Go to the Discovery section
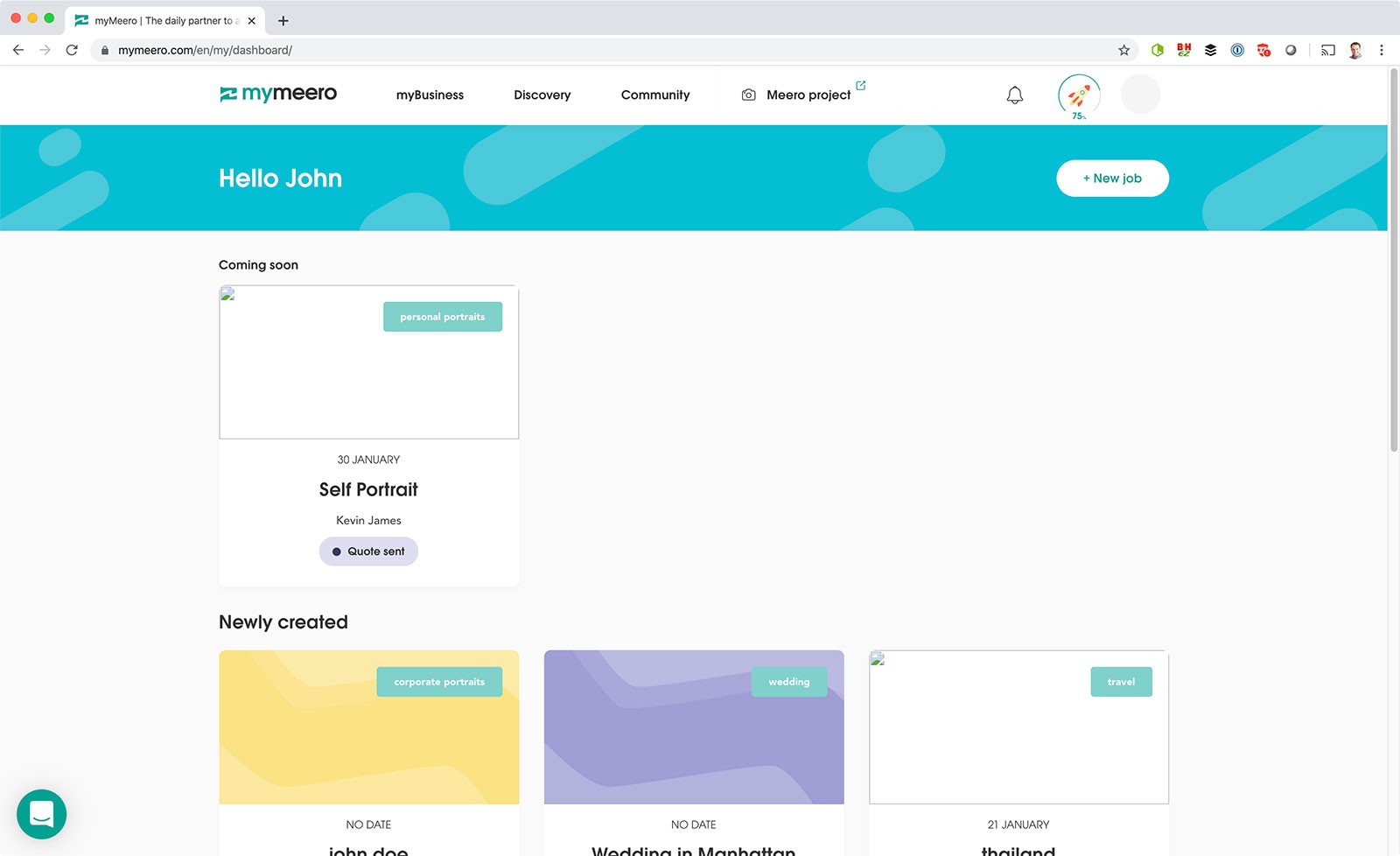 pyautogui.click(x=542, y=95)
